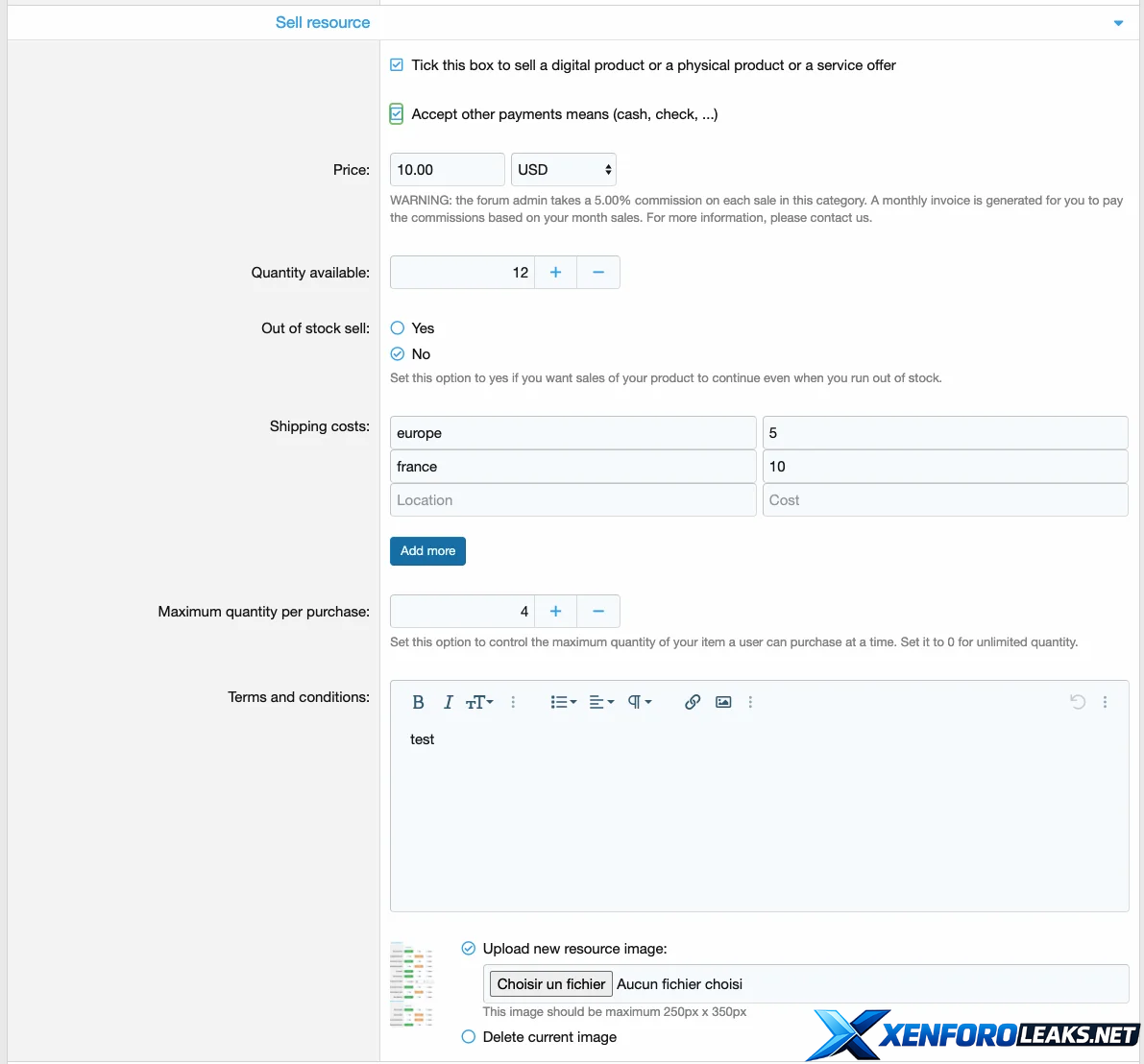
Task: Choose Delete current image option
Action: coord(469,1037)
